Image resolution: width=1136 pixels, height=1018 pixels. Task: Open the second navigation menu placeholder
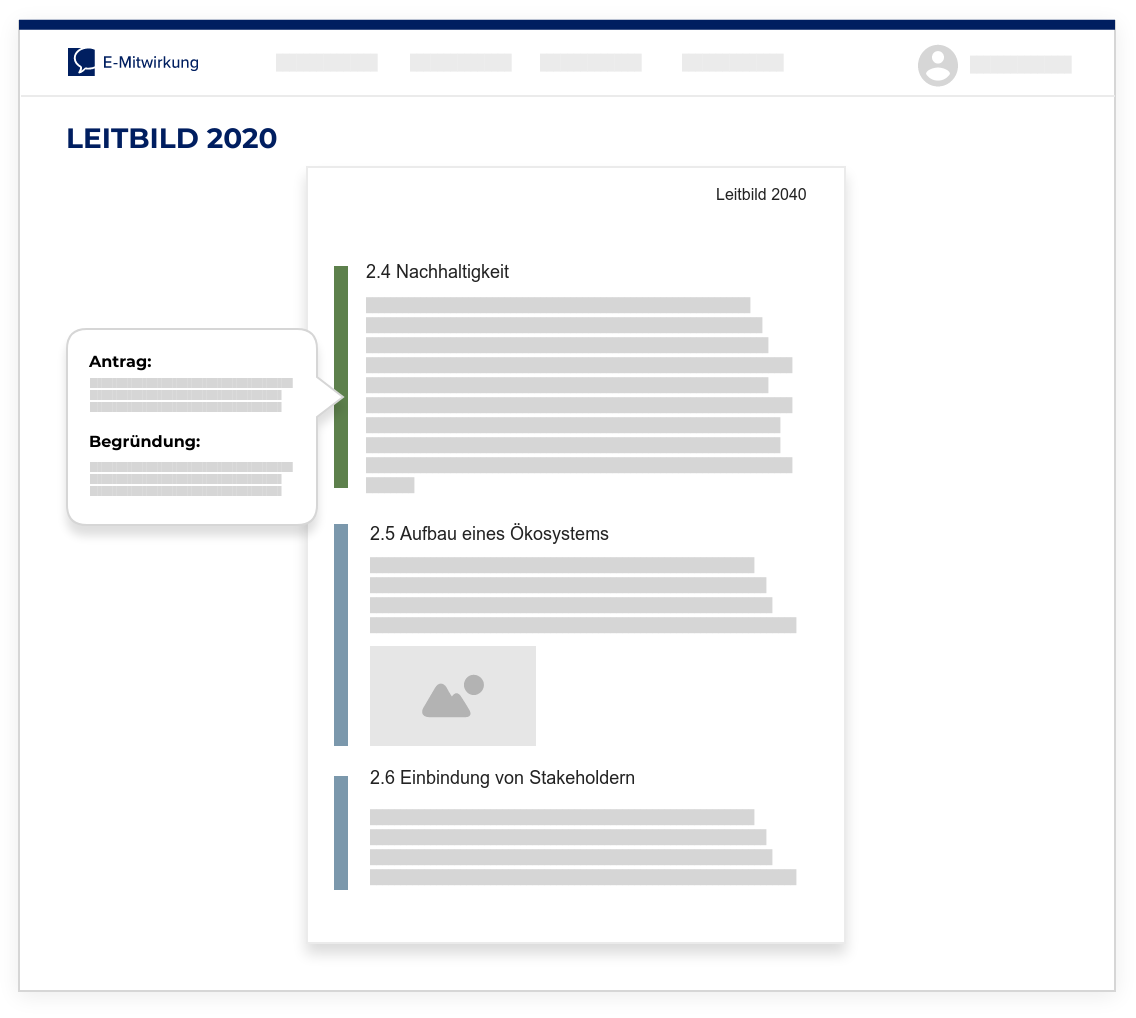click(460, 63)
